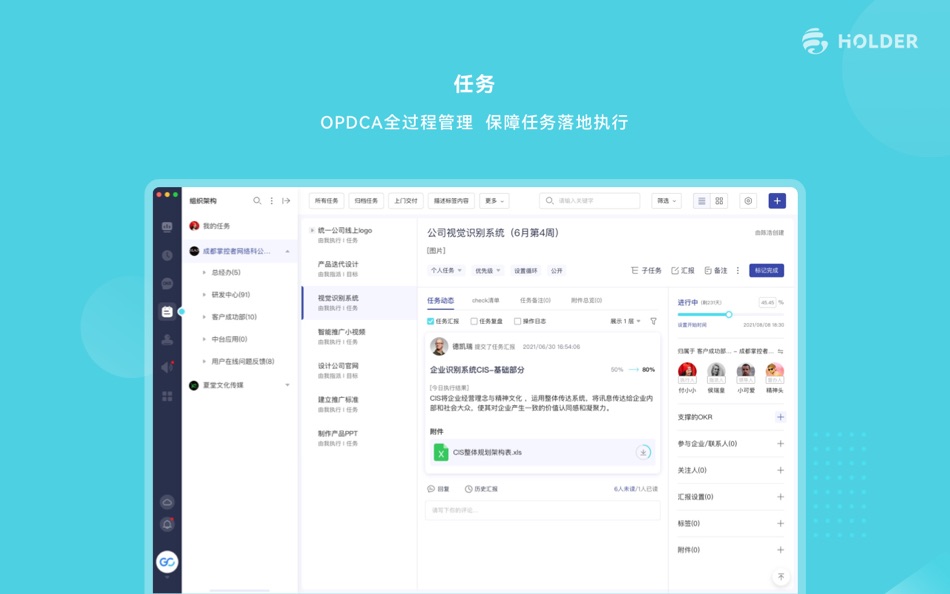Open the notification bell icon
The width and height of the screenshot is (950, 594).
tap(167, 524)
